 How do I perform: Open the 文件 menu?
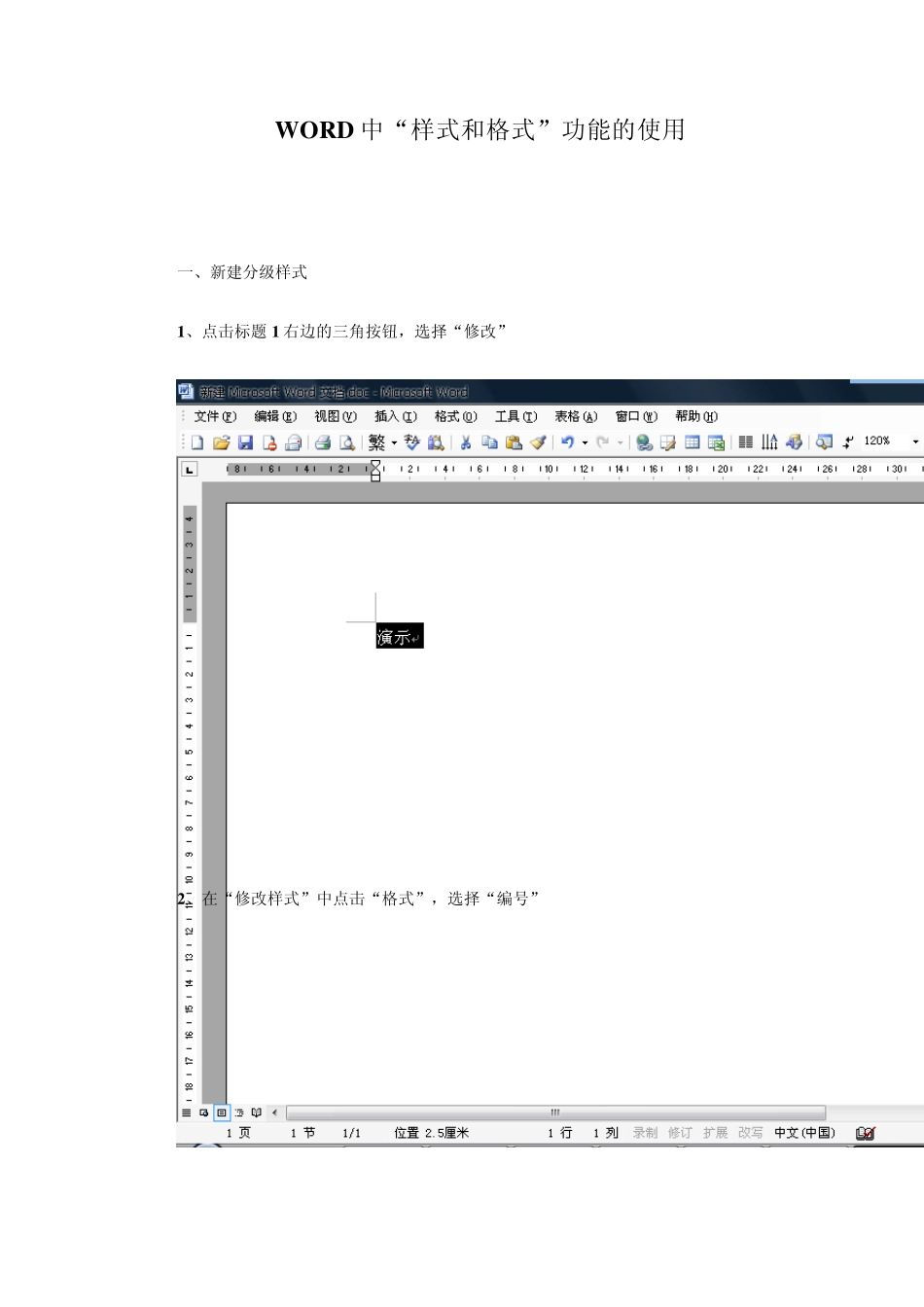215,416
